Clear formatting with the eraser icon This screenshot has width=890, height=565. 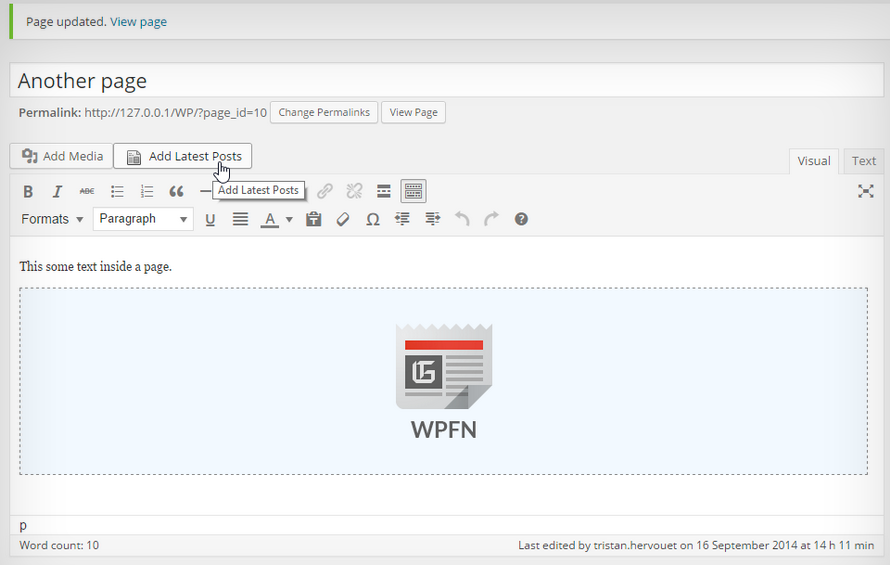343,219
